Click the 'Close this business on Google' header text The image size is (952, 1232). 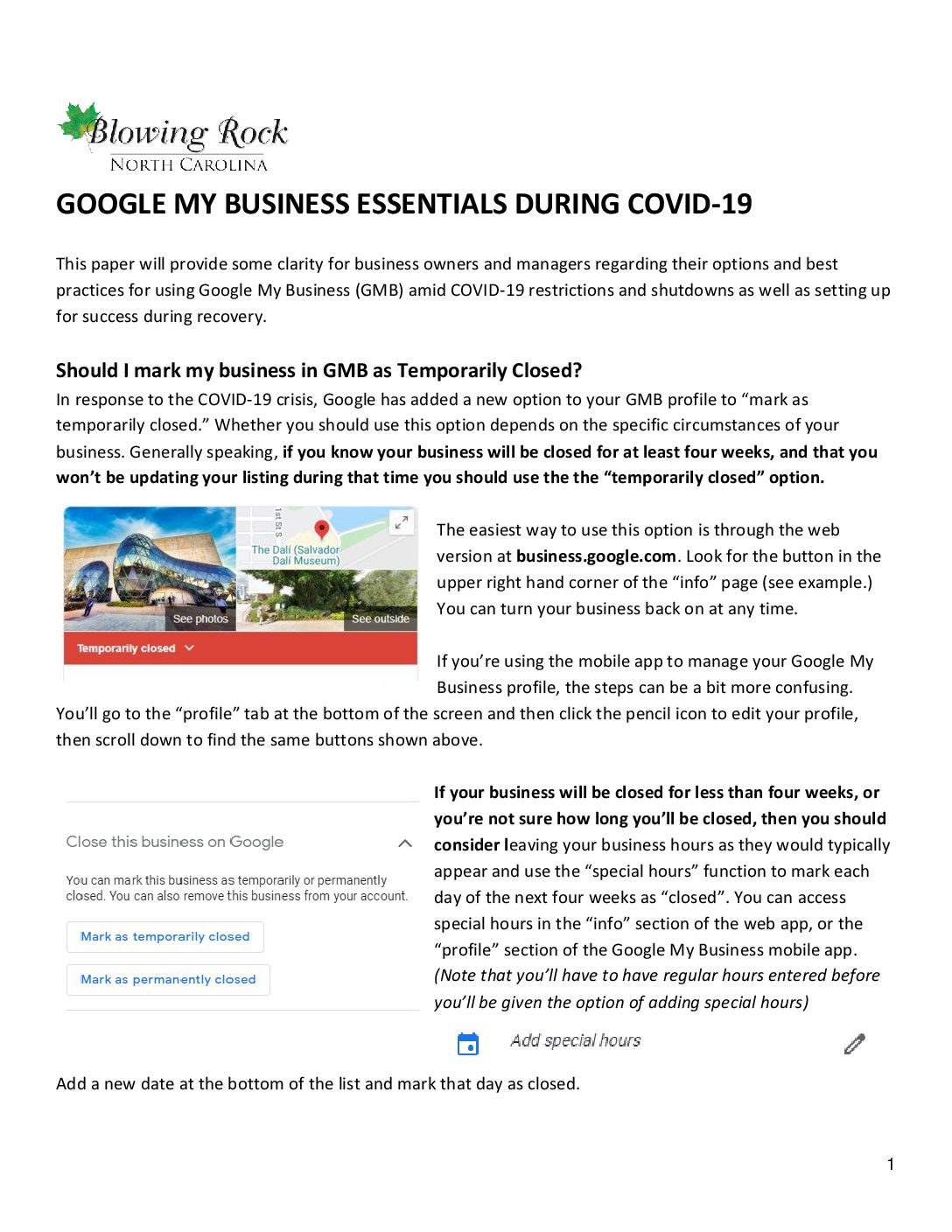175,842
